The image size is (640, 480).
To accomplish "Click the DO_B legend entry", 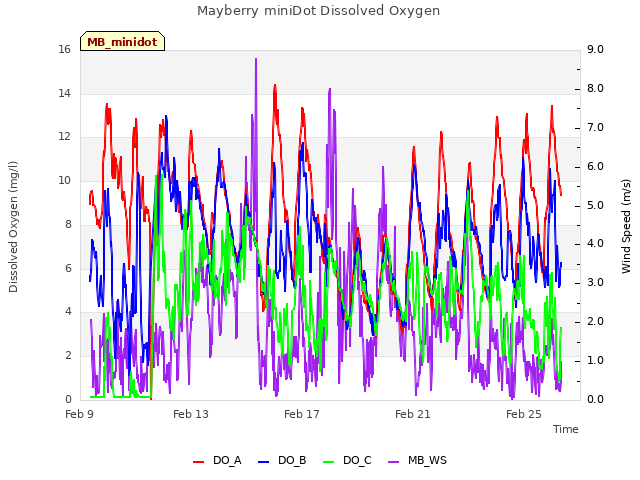I will click(282, 461).
